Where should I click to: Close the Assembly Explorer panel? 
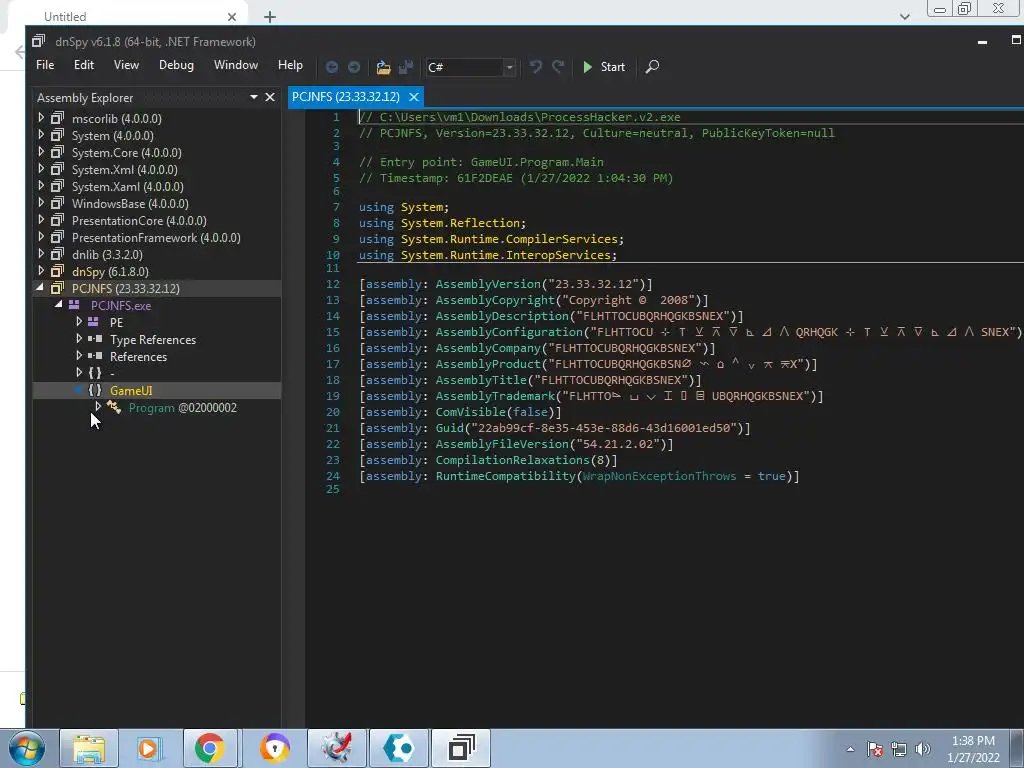(x=270, y=97)
